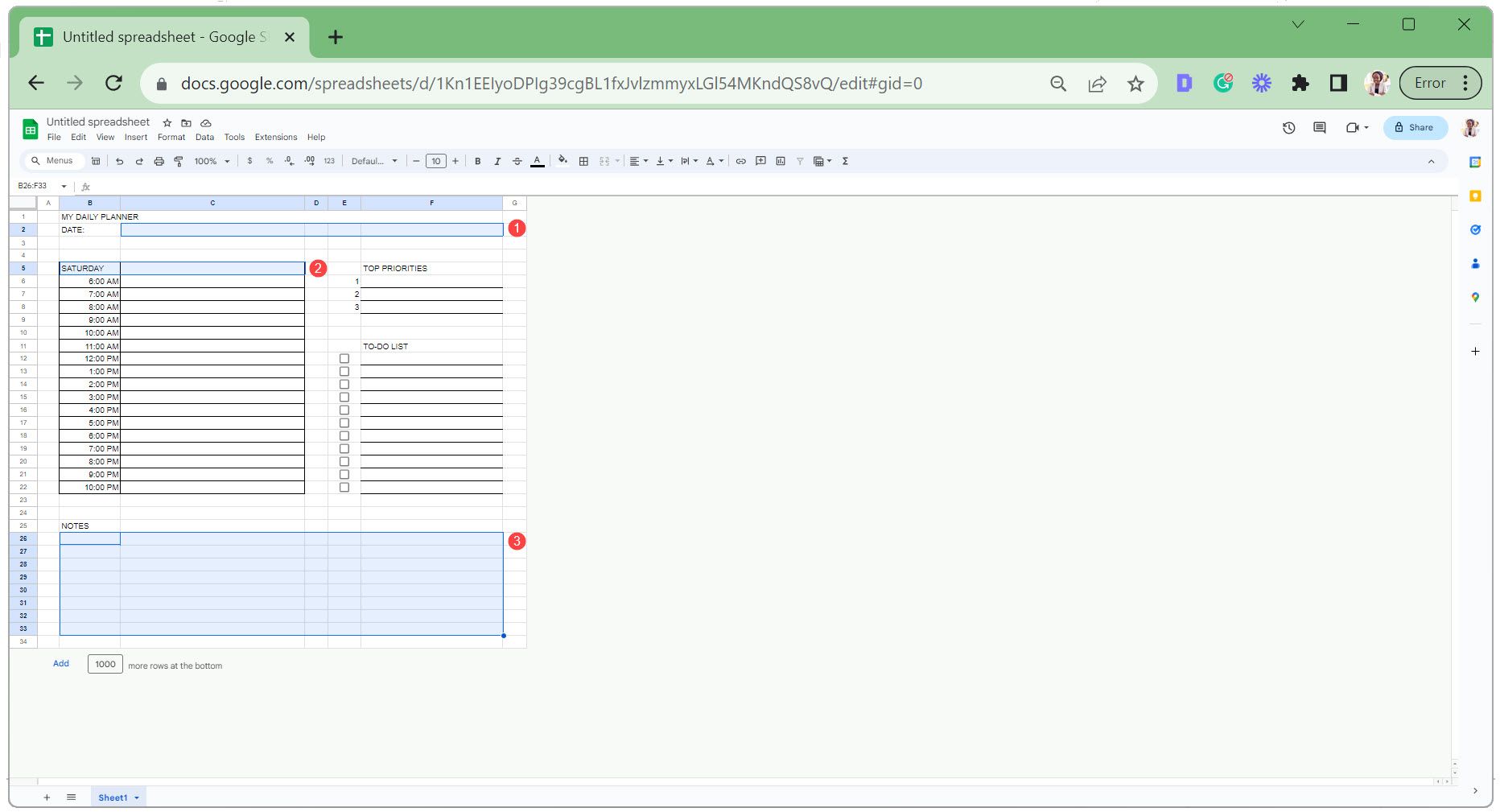Create a filter
The height and width of the screenshot is (812, 1500).
799,161
